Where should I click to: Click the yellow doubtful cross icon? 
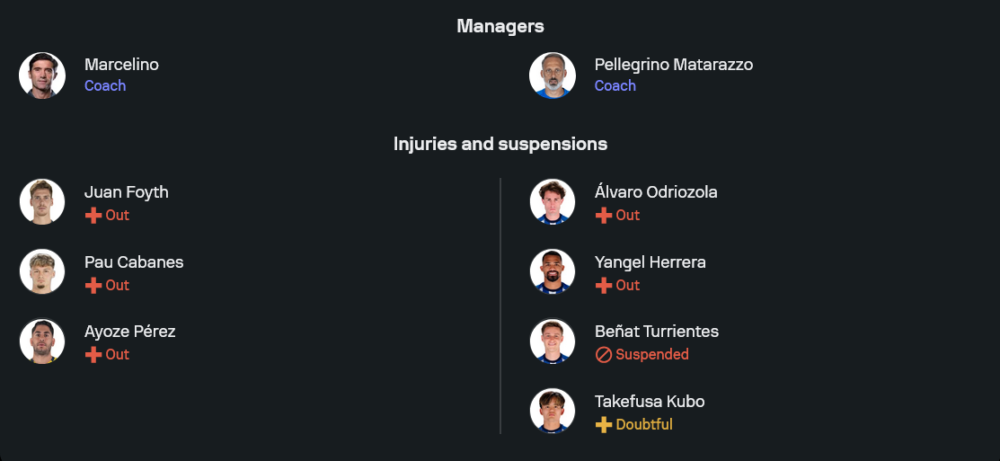[x=603, y=425]
